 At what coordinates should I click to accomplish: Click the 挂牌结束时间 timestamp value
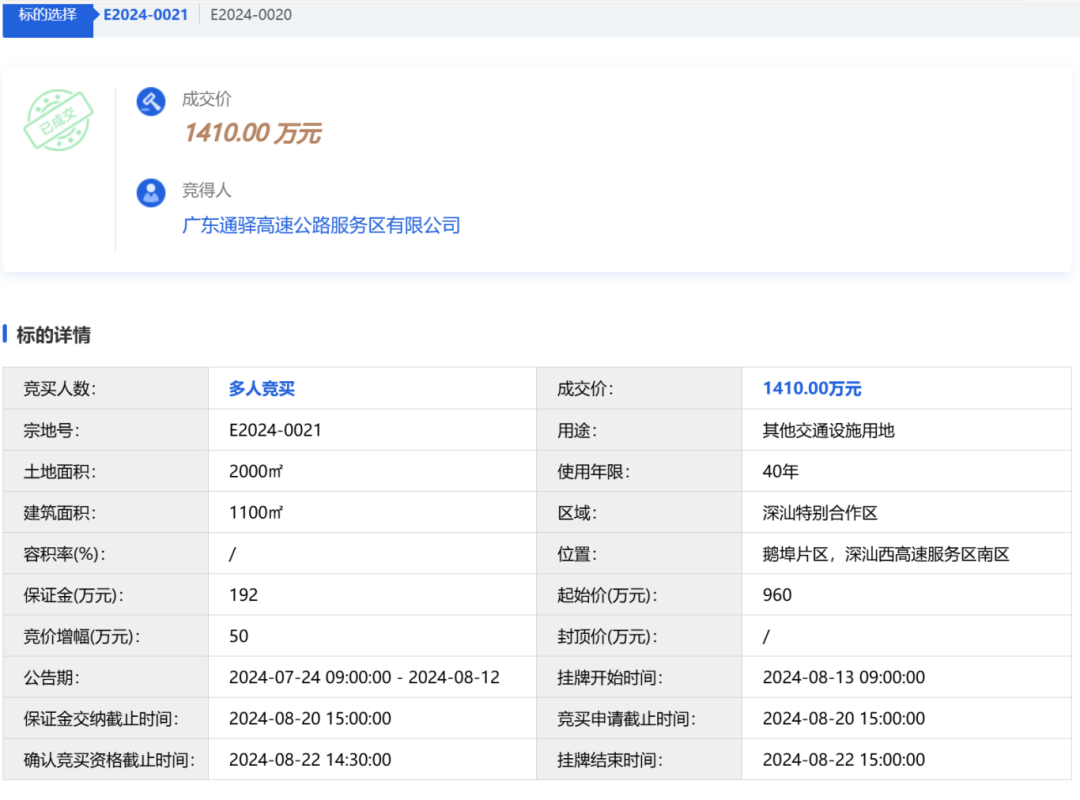coord(843,760)
